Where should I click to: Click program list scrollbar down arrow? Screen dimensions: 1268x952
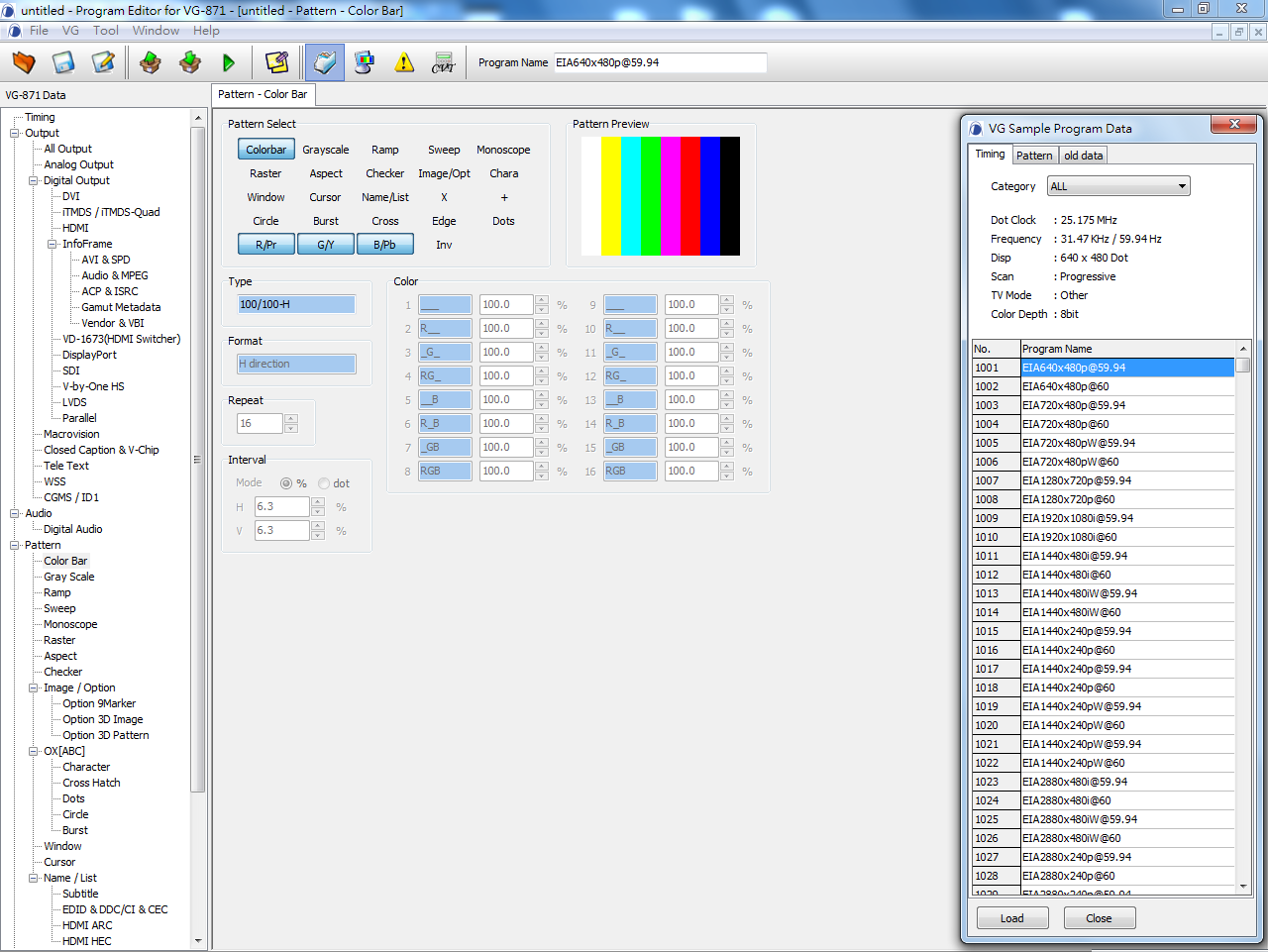(x=1243, y=887)
